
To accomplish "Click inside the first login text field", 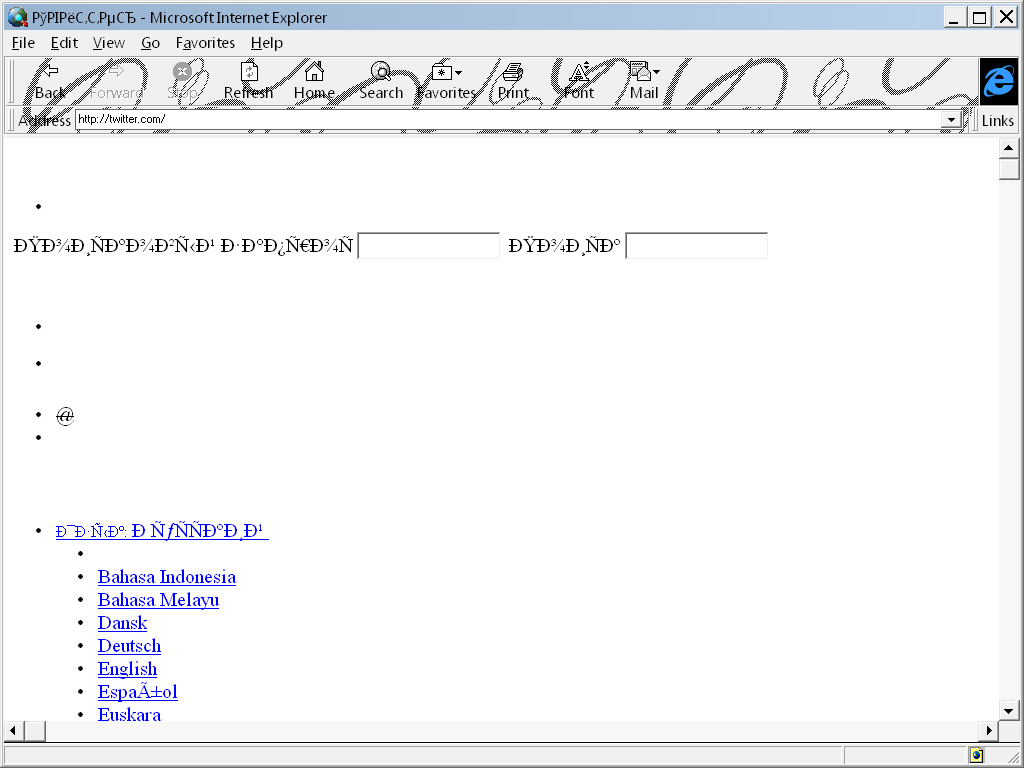I will [428, 245].
